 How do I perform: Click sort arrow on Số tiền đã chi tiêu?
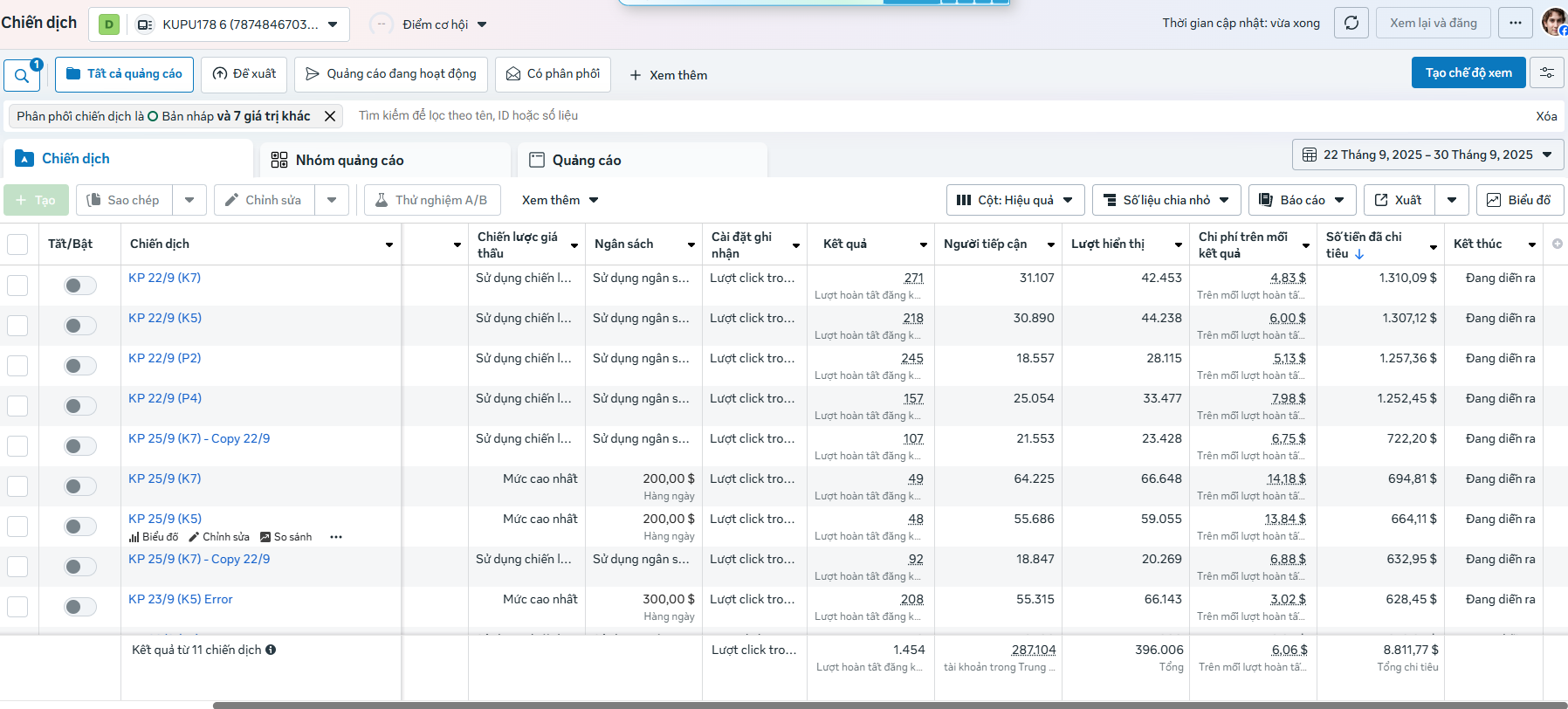[1359, 254]
